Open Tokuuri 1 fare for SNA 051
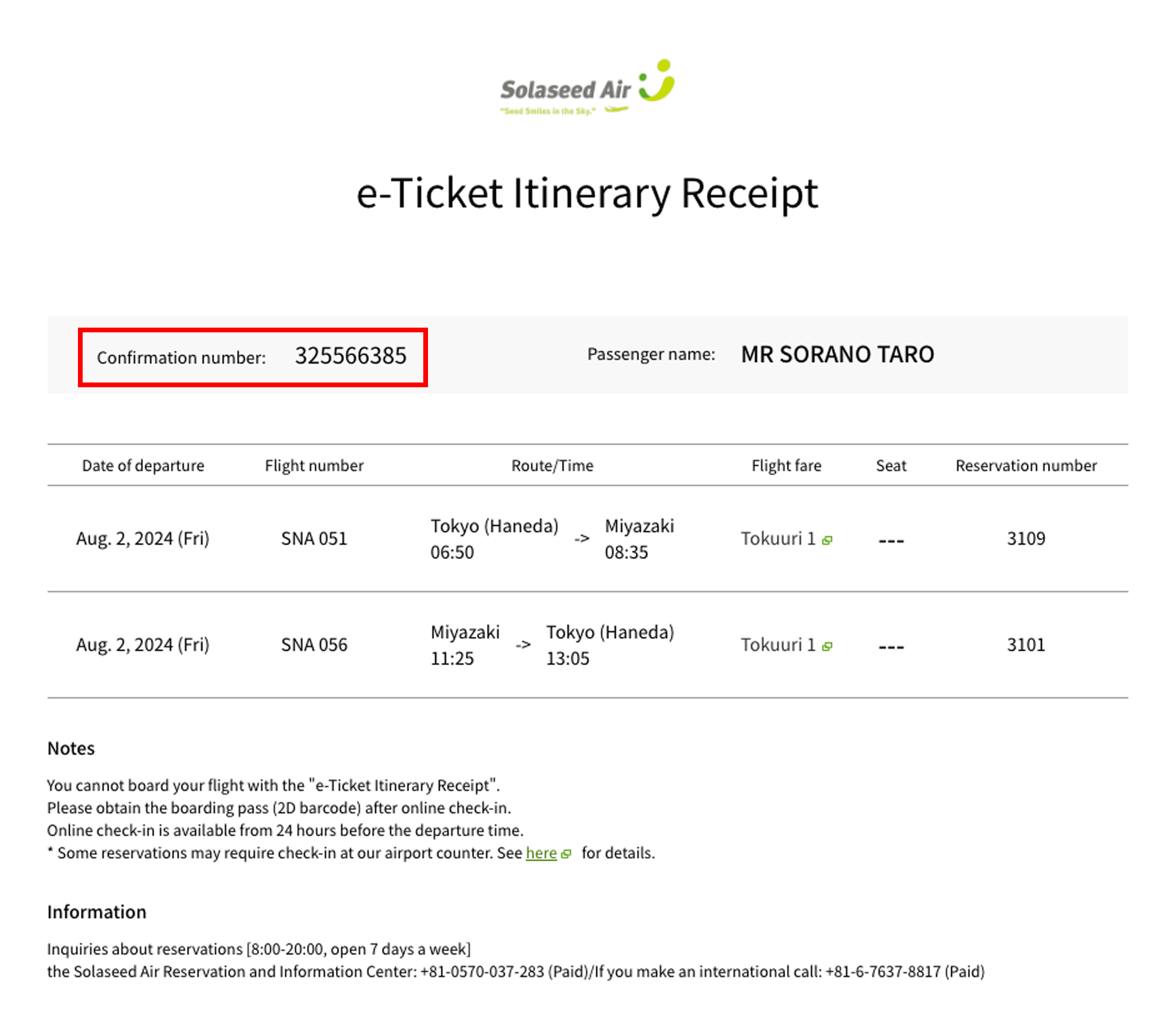Screen dimensions: 1176x1013 (778, 538)
